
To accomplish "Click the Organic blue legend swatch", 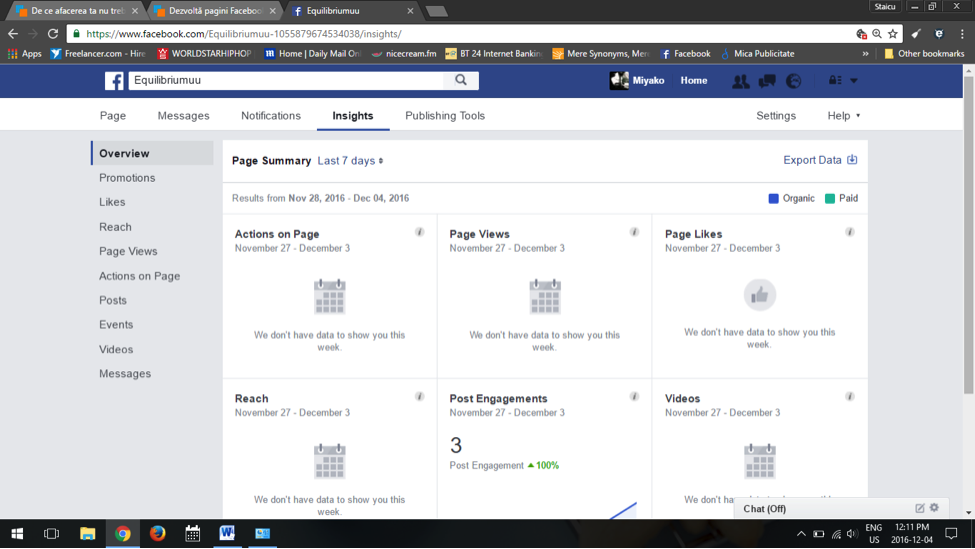I will [x=774, y=198].
